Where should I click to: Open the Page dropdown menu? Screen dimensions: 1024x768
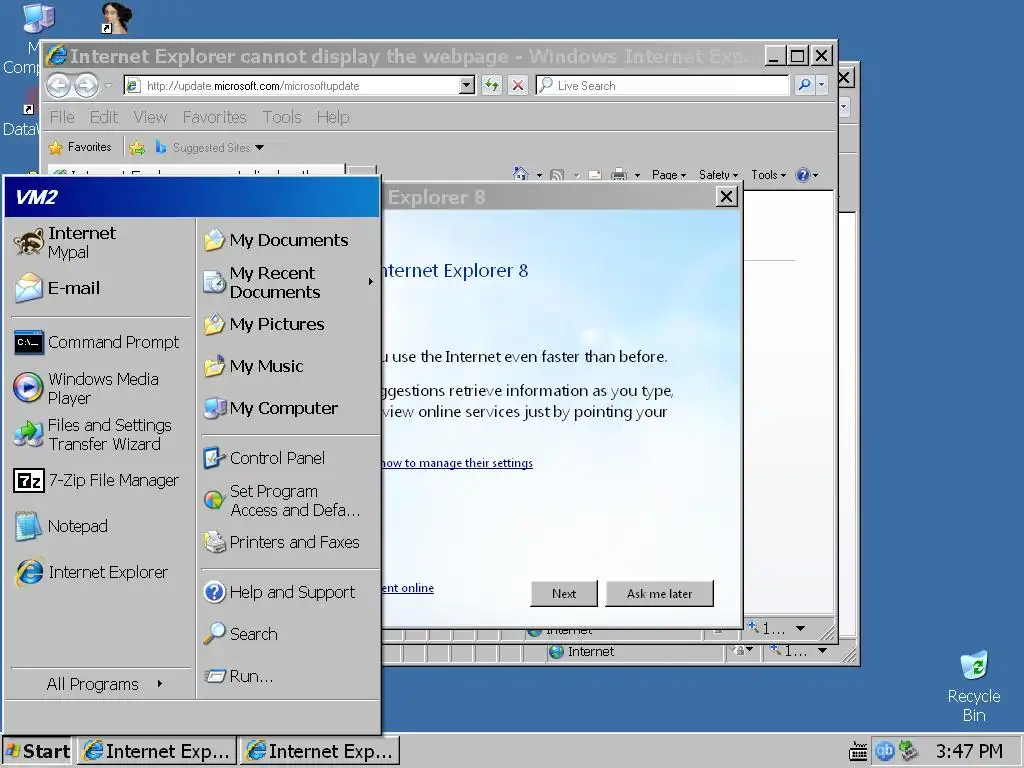[x=669, y=174]
